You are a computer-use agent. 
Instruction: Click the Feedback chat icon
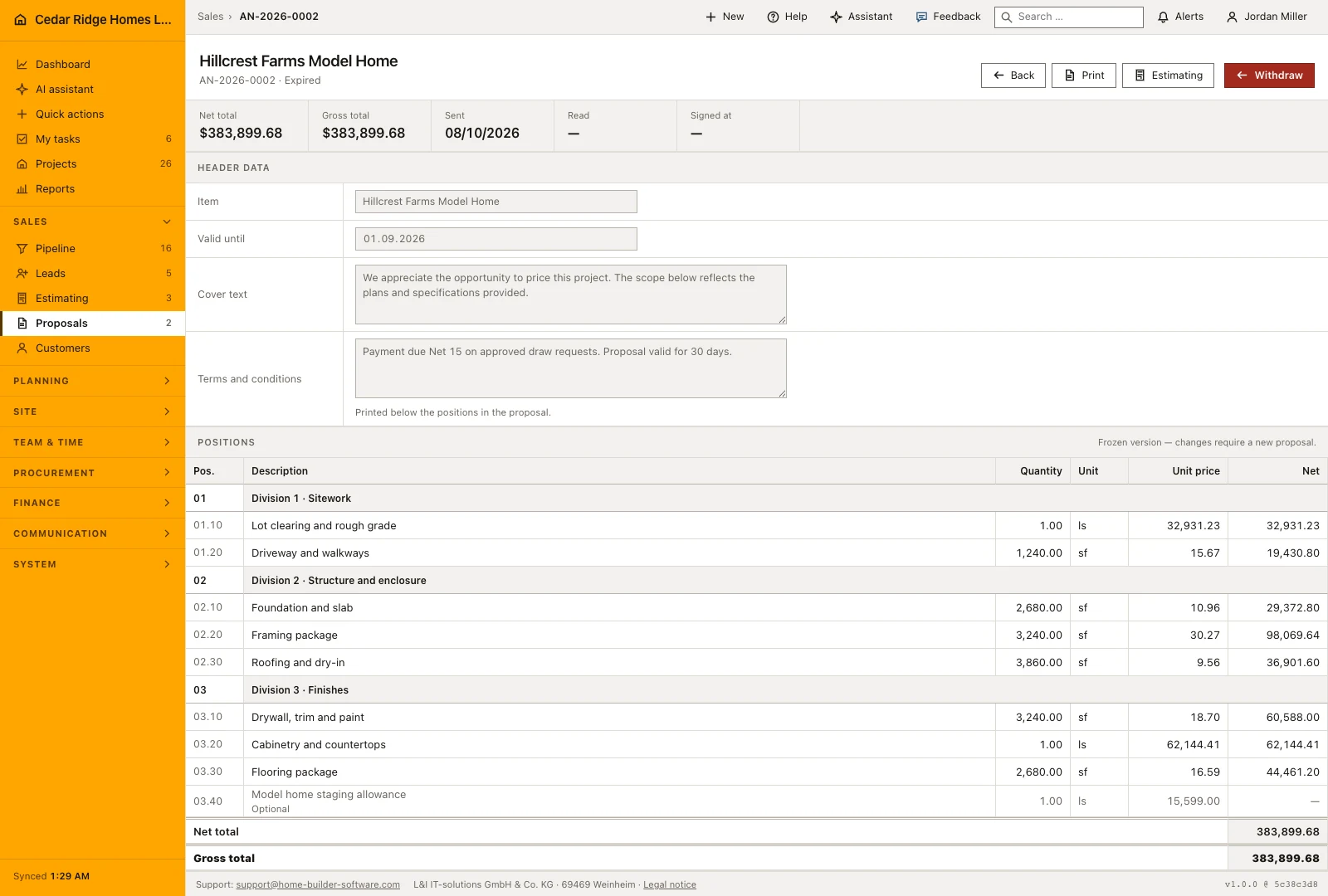tap(921, 17)
